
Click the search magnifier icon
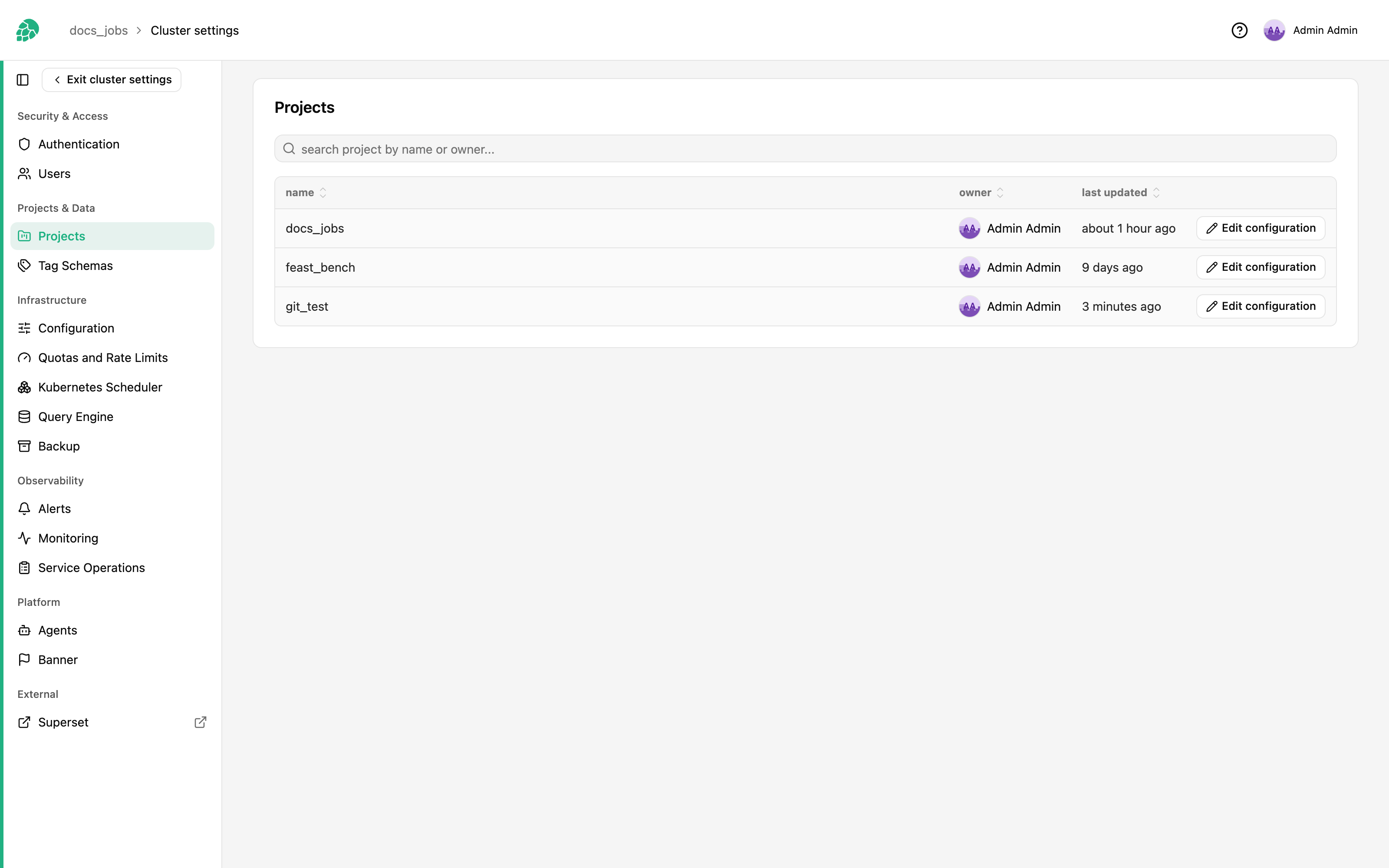point(289,149)
